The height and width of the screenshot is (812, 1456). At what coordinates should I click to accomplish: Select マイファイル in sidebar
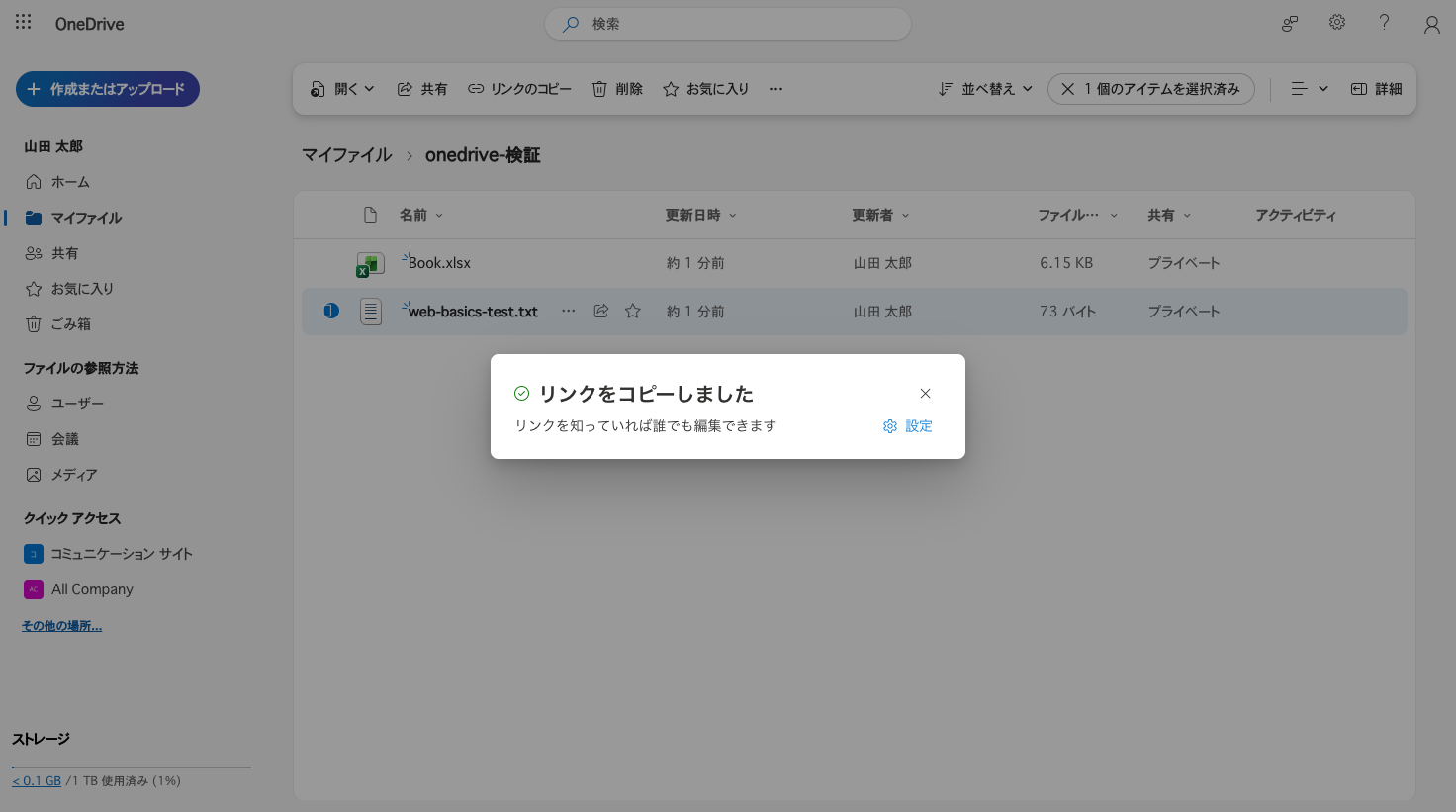[x=74, y=218]
